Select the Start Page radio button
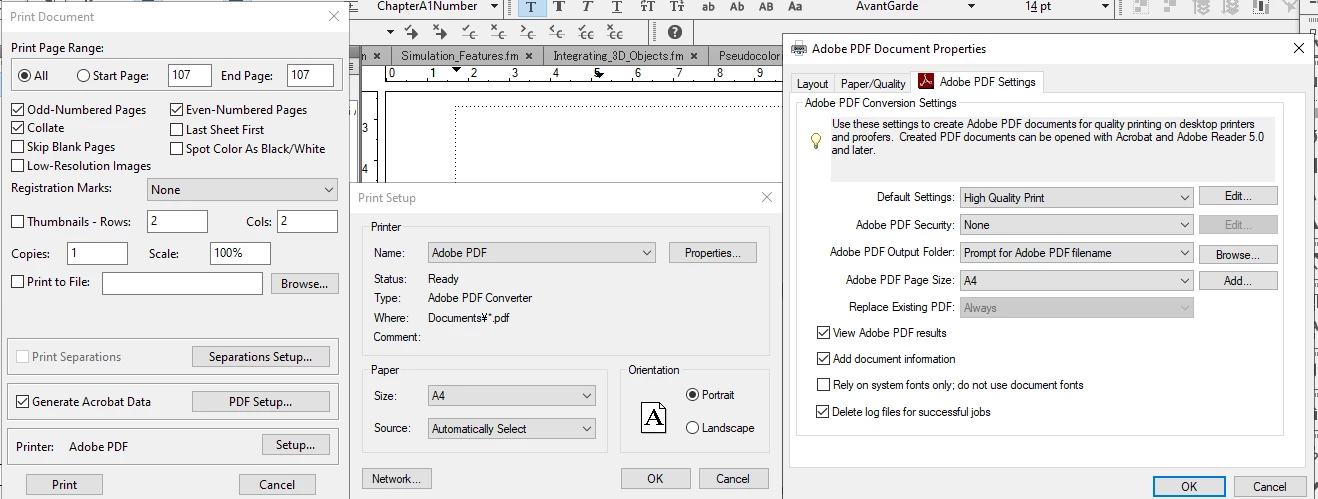This screenshot has height=499, width=1318. point(83,76)
